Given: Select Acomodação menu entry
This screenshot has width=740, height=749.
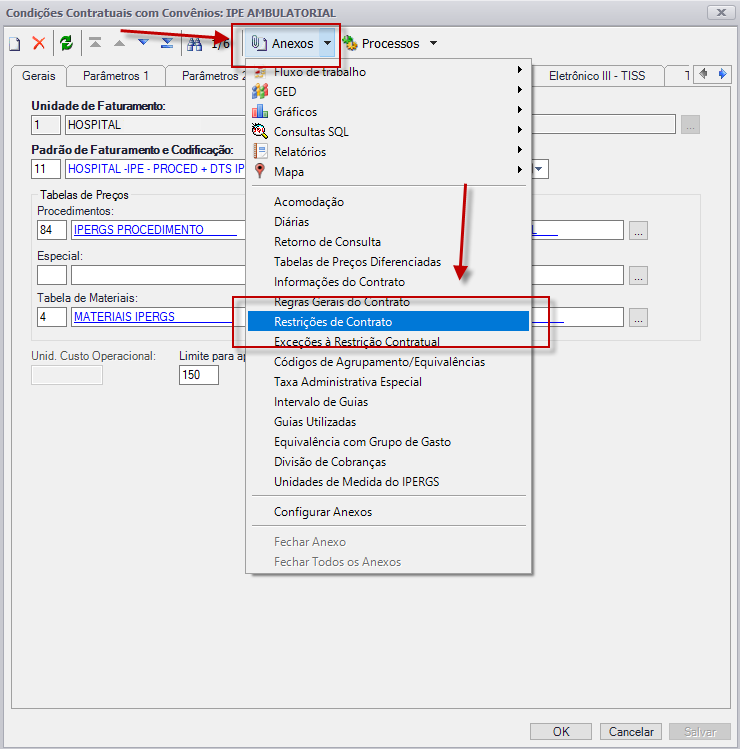Looking at the screenshot, I should (388, 202).
